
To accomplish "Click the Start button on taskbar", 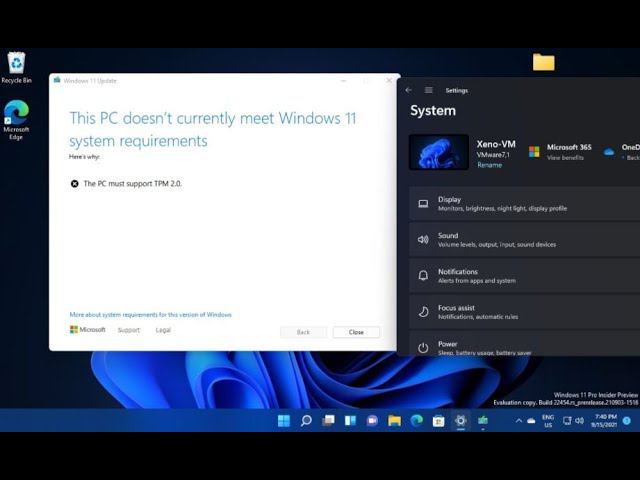I will click(284, 420).
